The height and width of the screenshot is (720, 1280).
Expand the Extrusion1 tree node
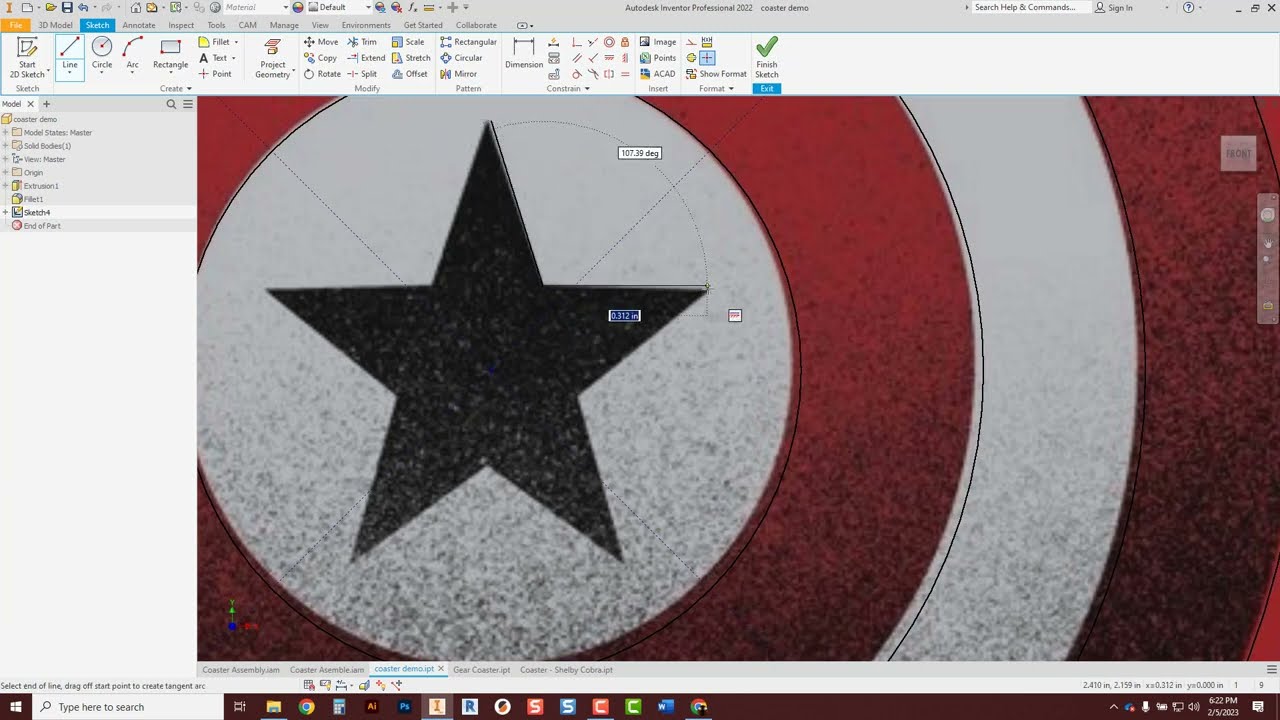5,186
